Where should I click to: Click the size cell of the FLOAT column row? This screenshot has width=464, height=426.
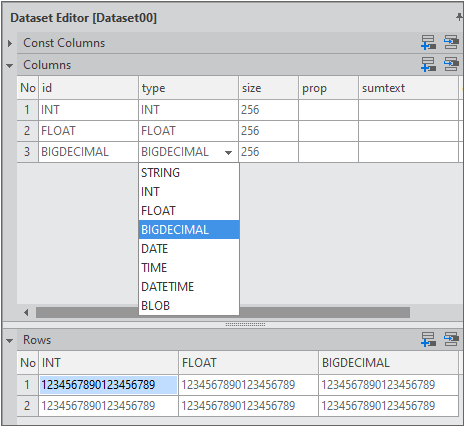point(268,131)
